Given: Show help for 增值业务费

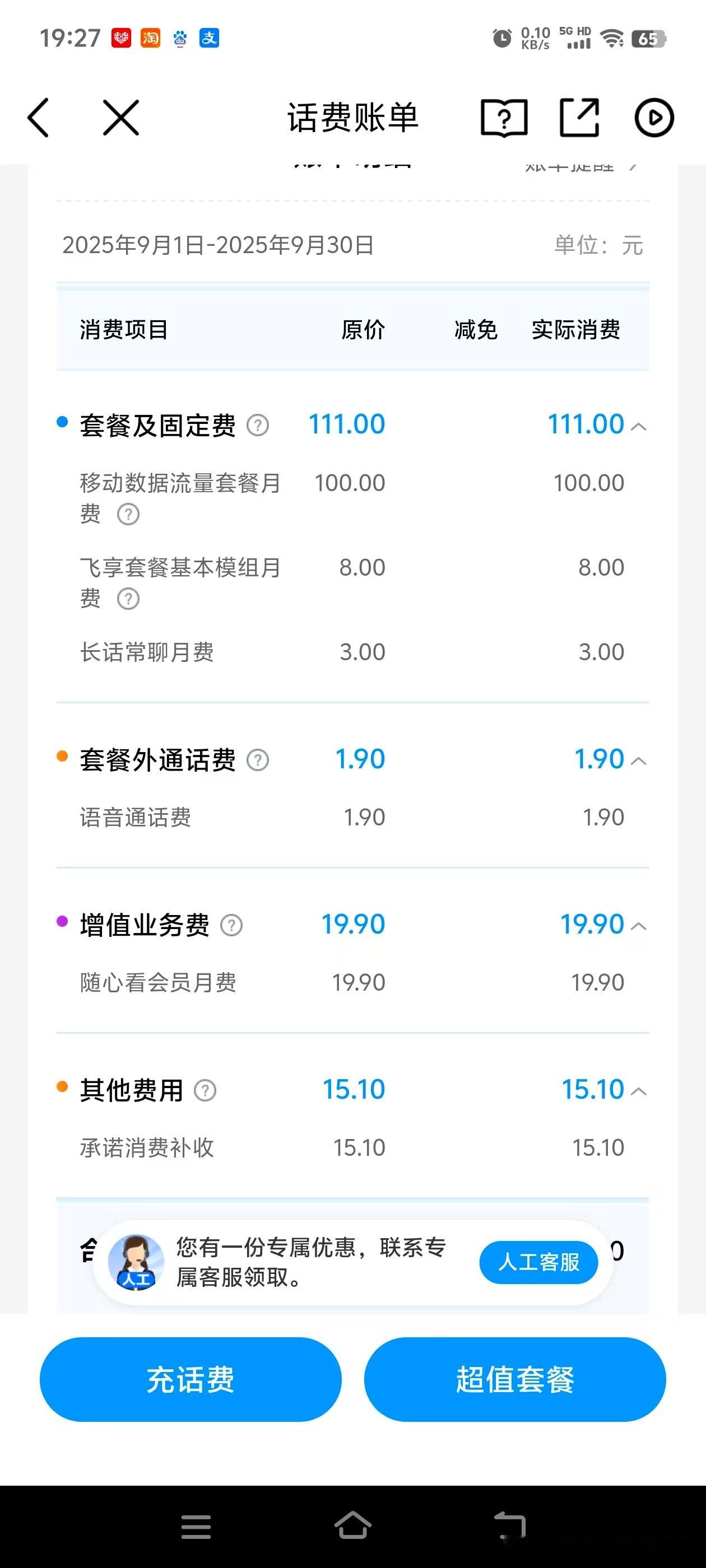Looking at the screenshot, I should point(231,925).
